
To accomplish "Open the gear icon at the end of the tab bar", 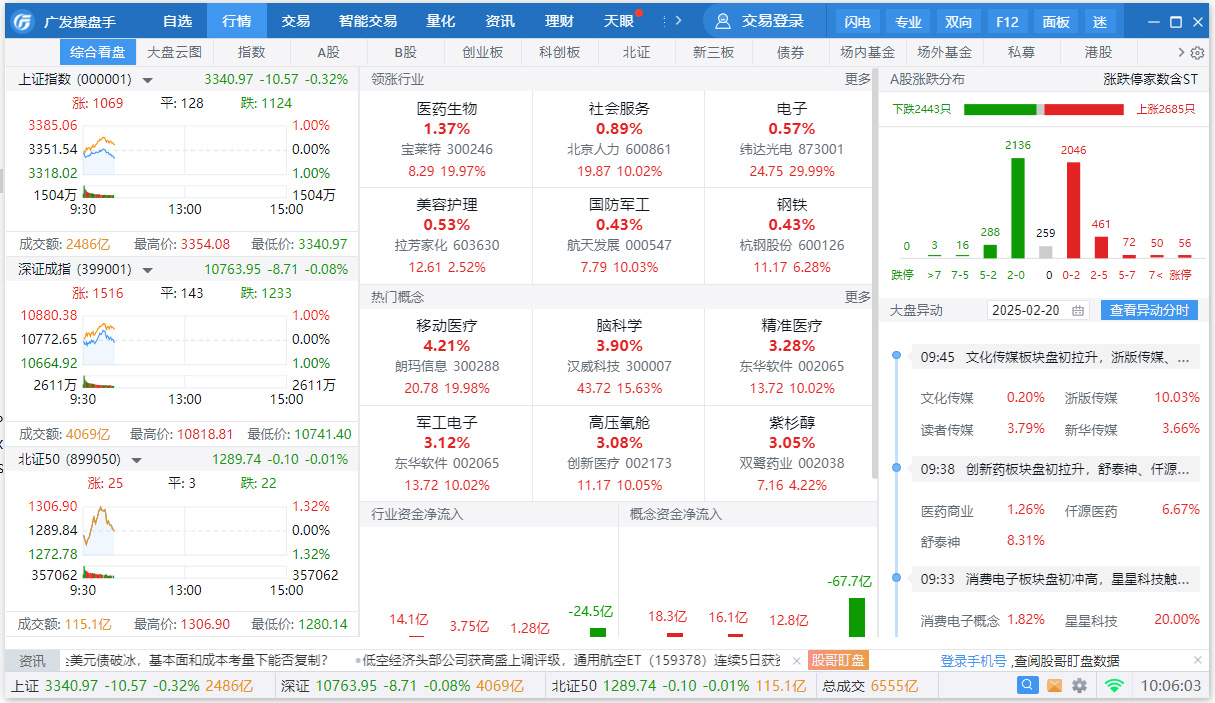I will [x=1197, y=52].
